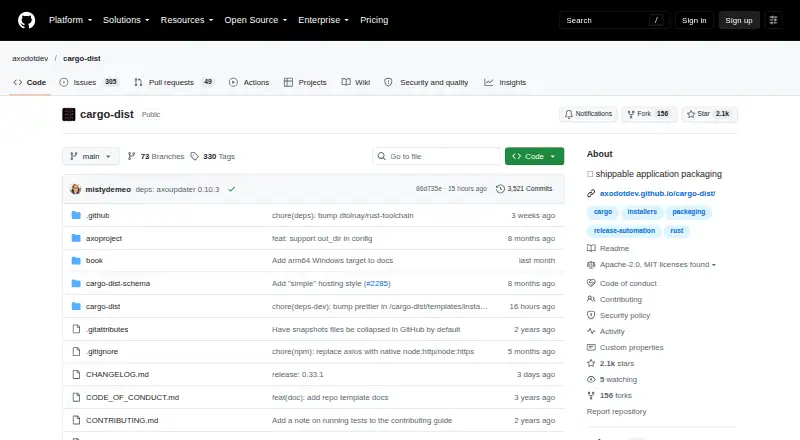The height and width of the screenshot is (440, 800).
Task: Click mistydemeo's avatar in the commit row
Action: click(76, 189)
